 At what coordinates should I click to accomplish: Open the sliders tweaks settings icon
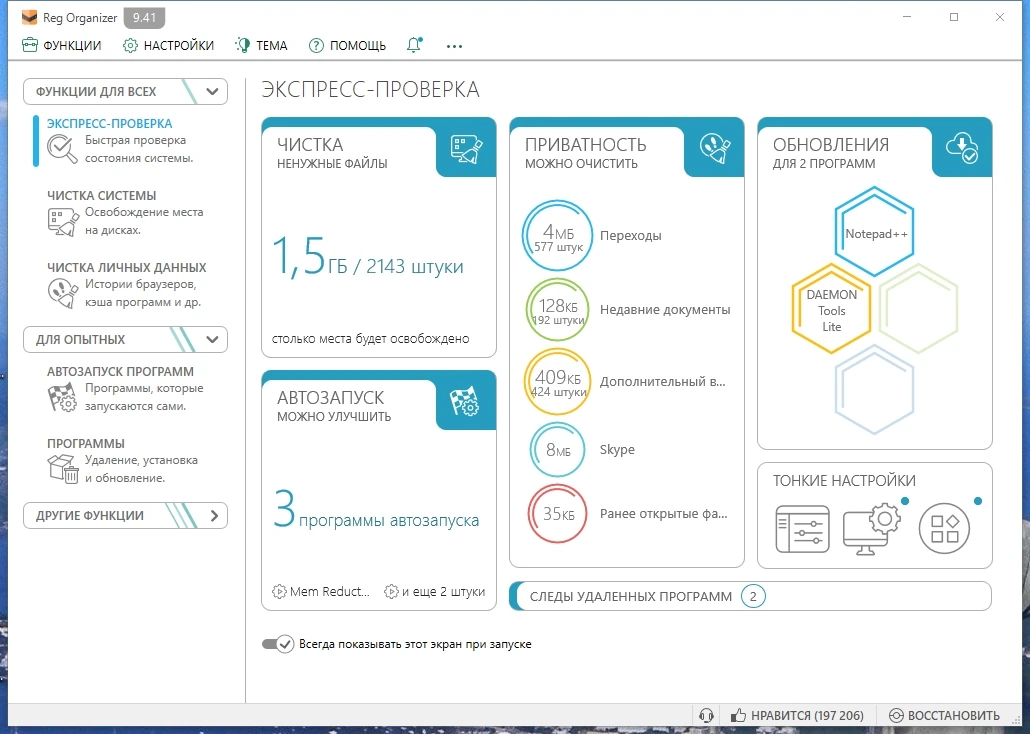(x=802, y=529)
